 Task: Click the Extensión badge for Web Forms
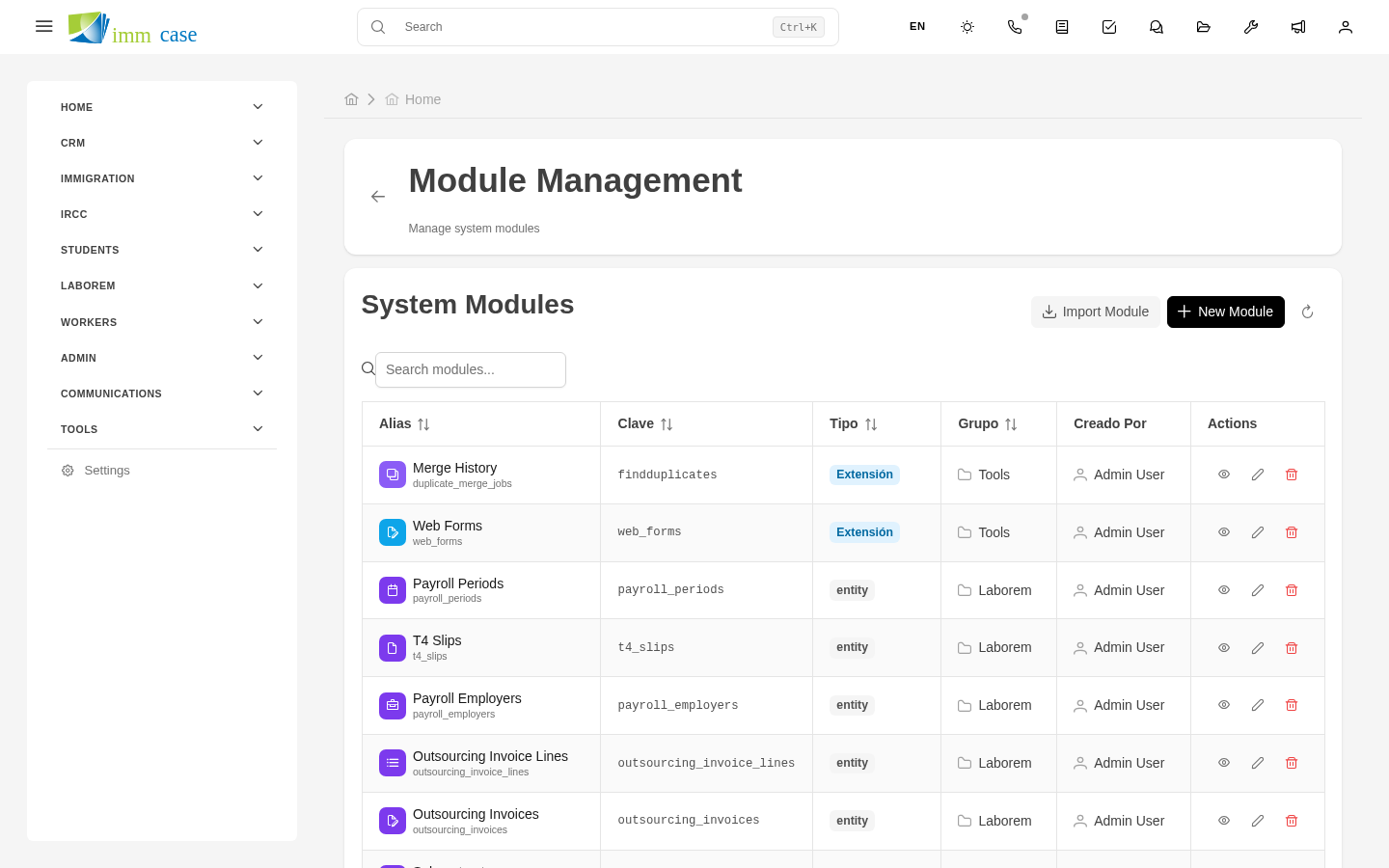[x=864, y=532]
